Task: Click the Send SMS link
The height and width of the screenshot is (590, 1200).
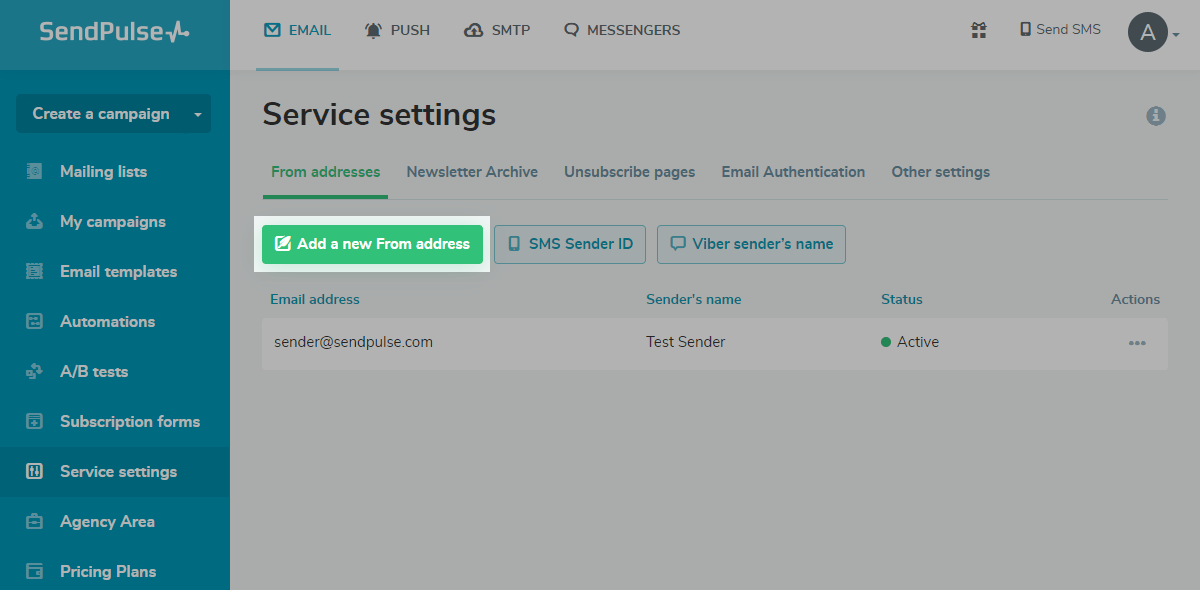Action: tap(1059, 30)
